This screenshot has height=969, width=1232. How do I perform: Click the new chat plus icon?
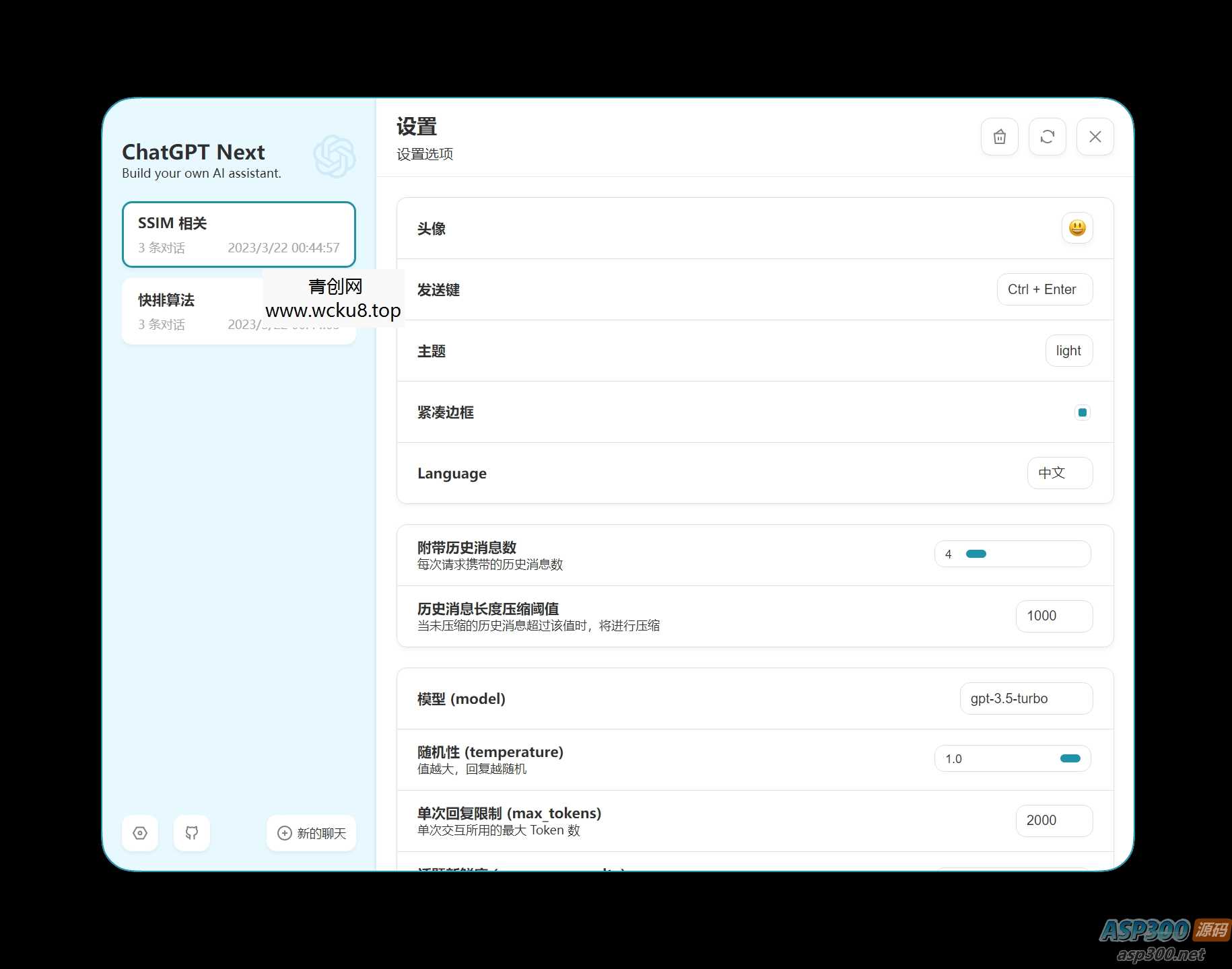(284, 833)
